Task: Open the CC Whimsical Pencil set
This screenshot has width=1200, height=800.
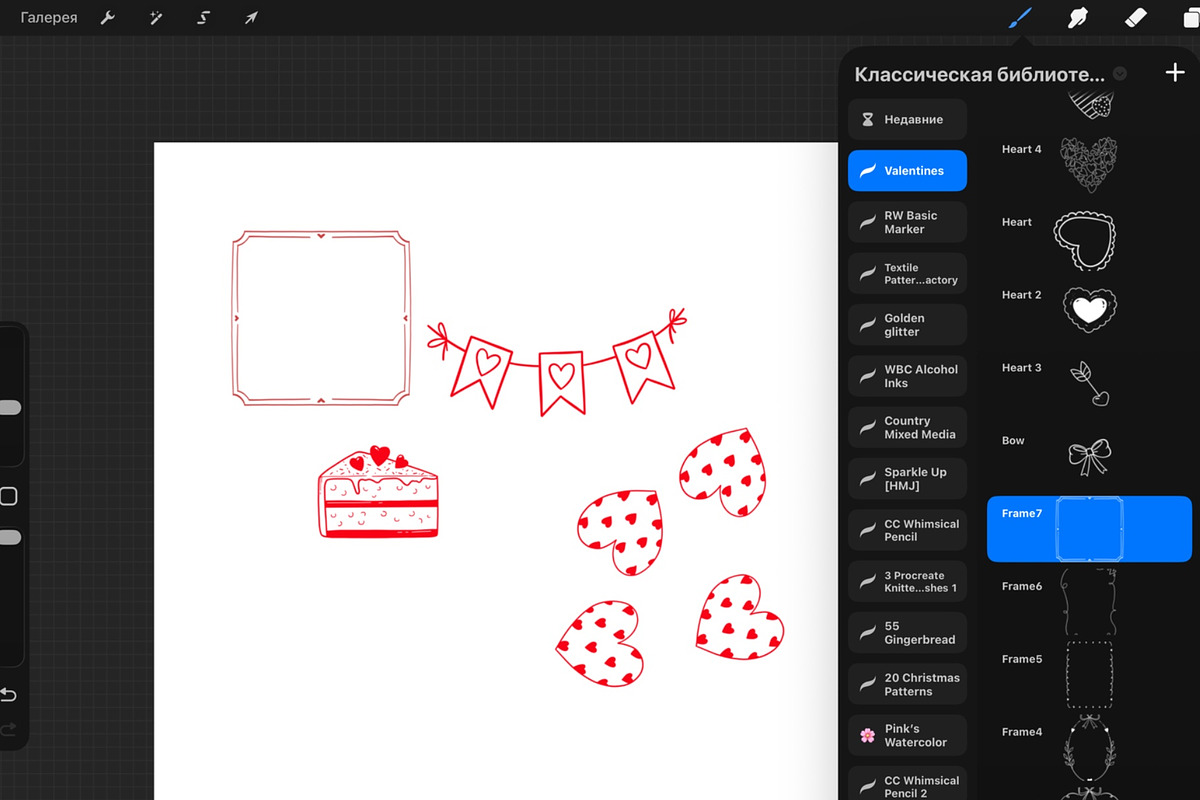Action: (x=907, y=530)
